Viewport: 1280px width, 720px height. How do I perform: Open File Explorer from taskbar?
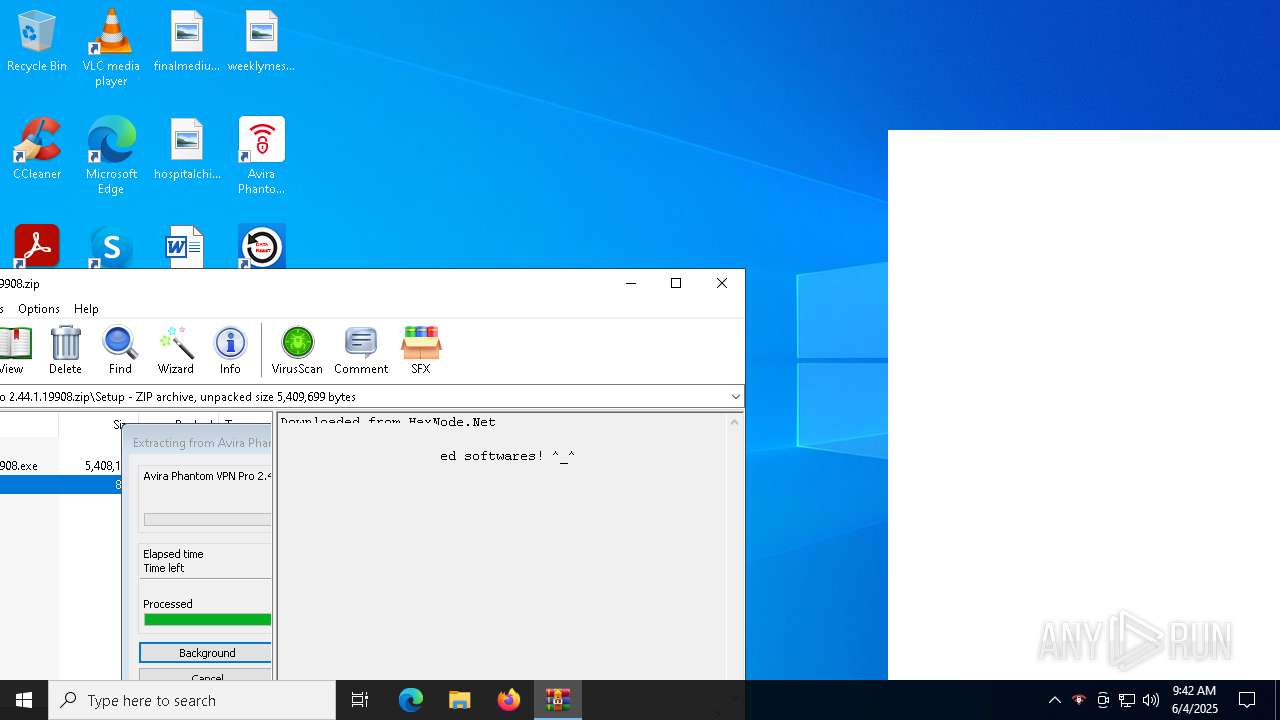460,700
